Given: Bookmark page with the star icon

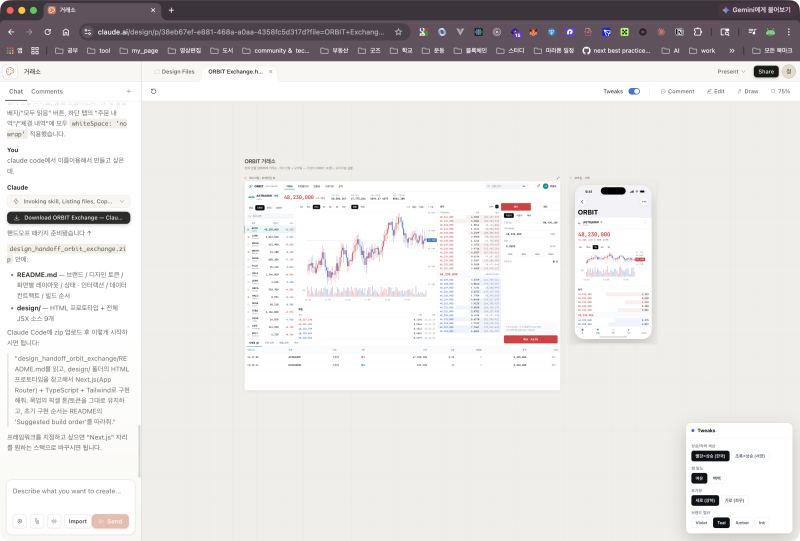Looking at the screenshot, I should (398, 32).
